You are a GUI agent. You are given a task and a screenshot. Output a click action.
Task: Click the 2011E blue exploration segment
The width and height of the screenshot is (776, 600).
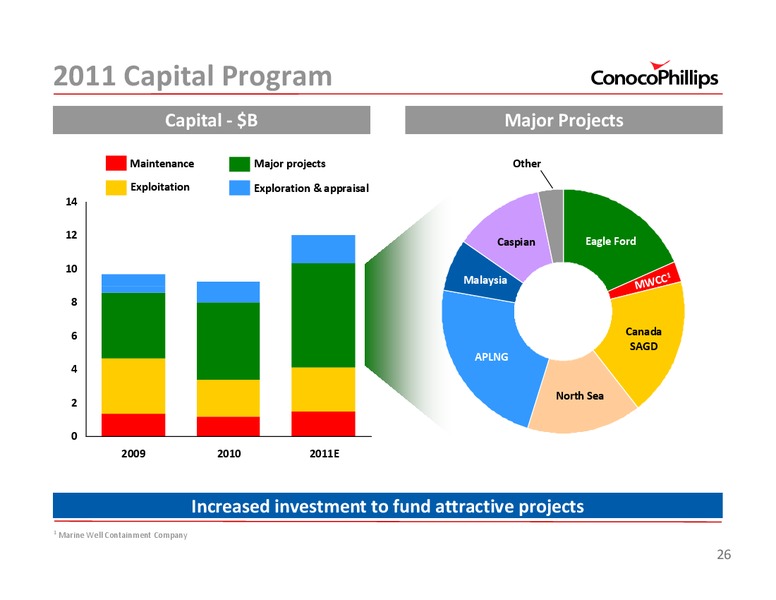pos(323,249)
